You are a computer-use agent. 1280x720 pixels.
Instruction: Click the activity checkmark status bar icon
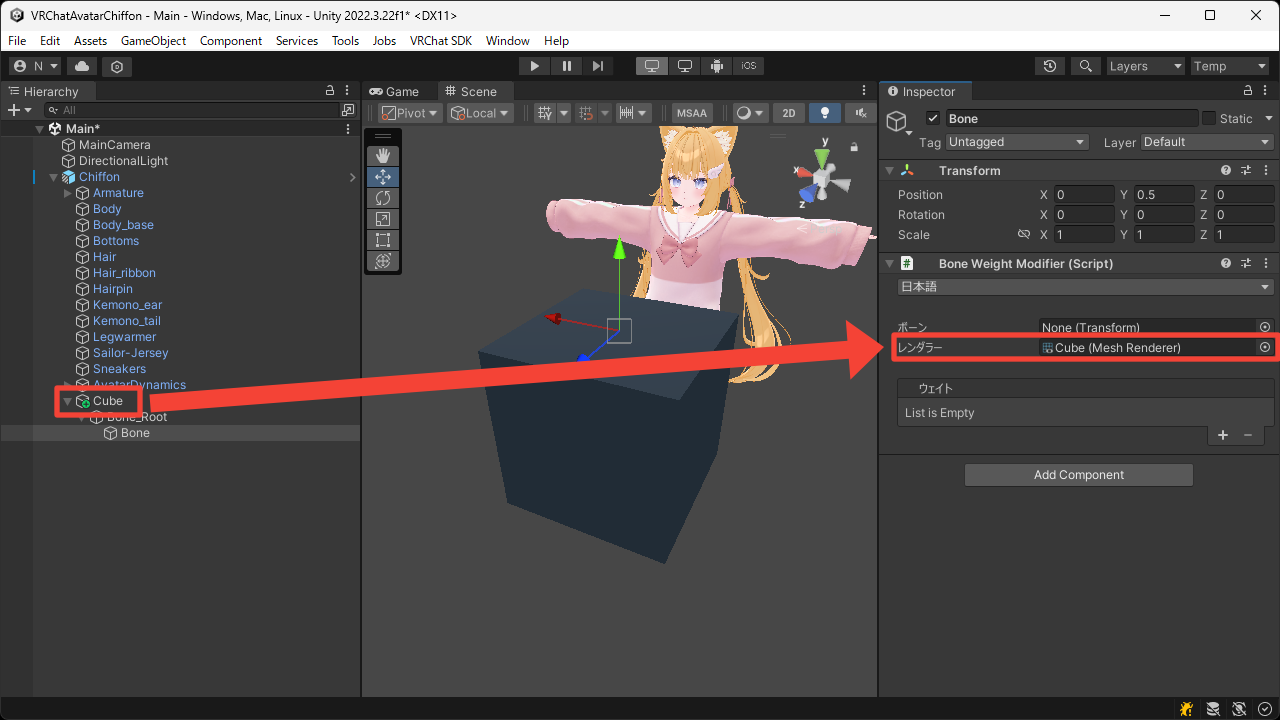[1265, 709]
